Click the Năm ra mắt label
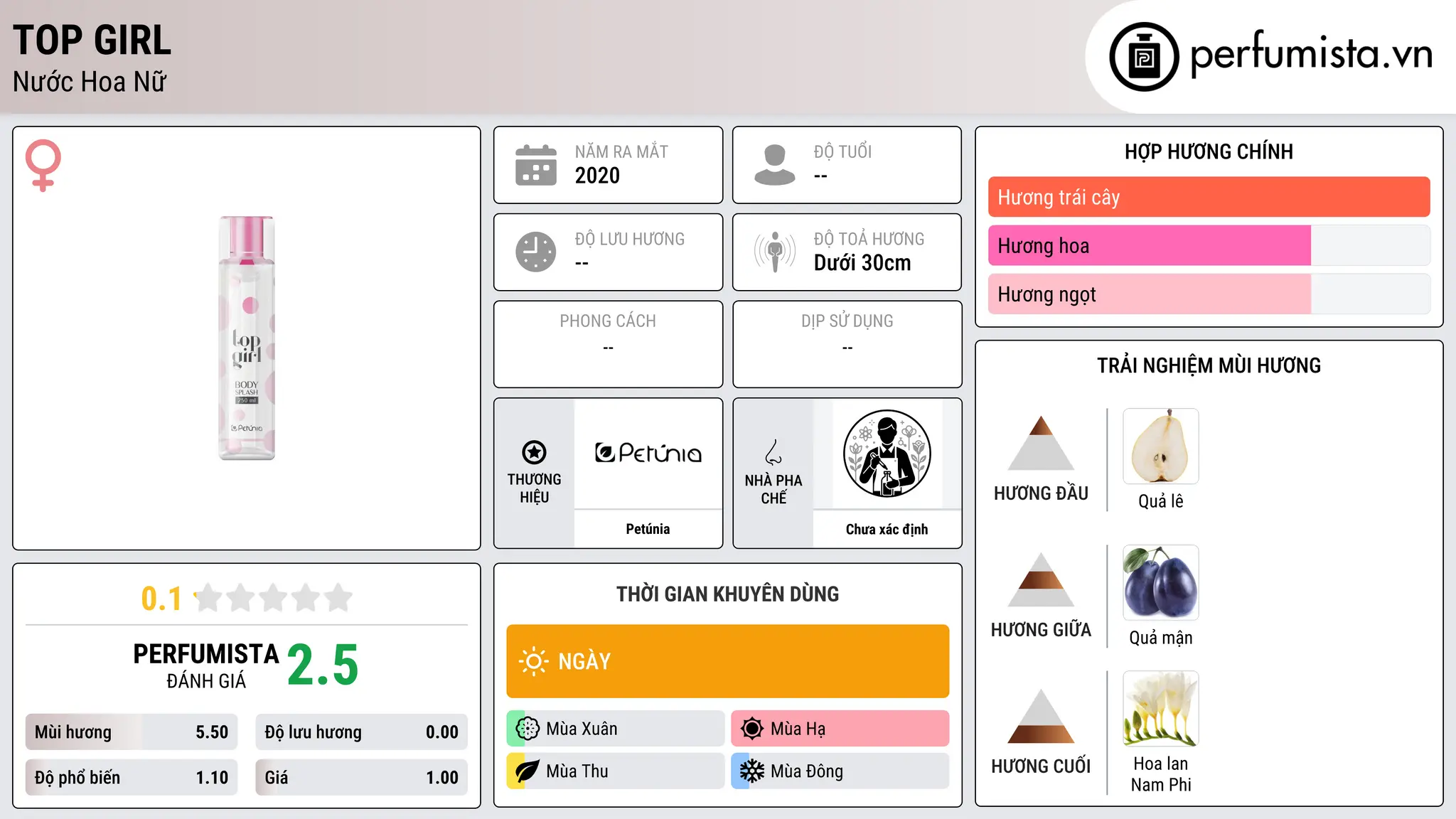This screenshot has height=819, width=1456. 621,151
